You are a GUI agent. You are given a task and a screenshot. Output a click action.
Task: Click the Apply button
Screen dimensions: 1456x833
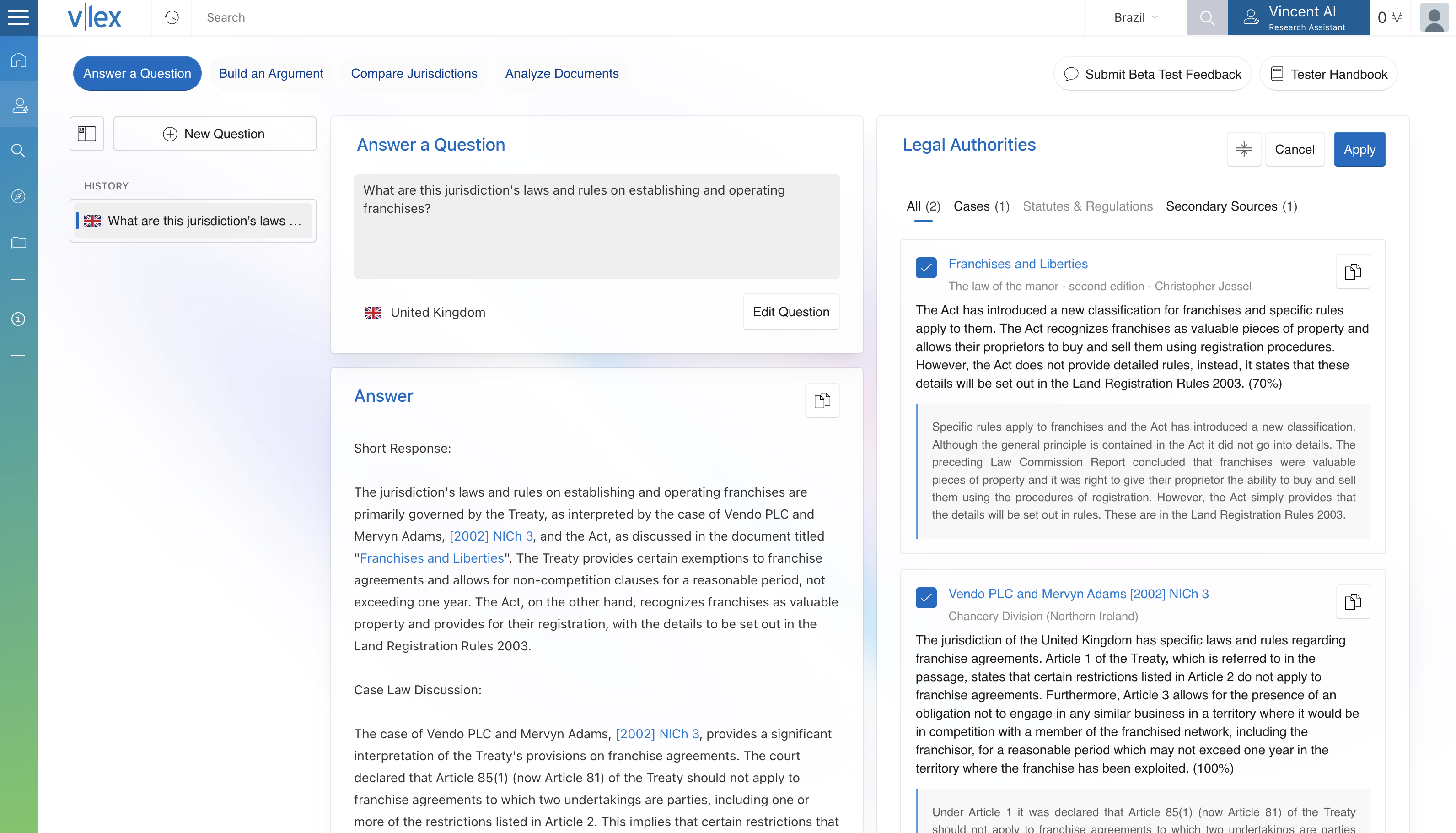point(1359,149)
